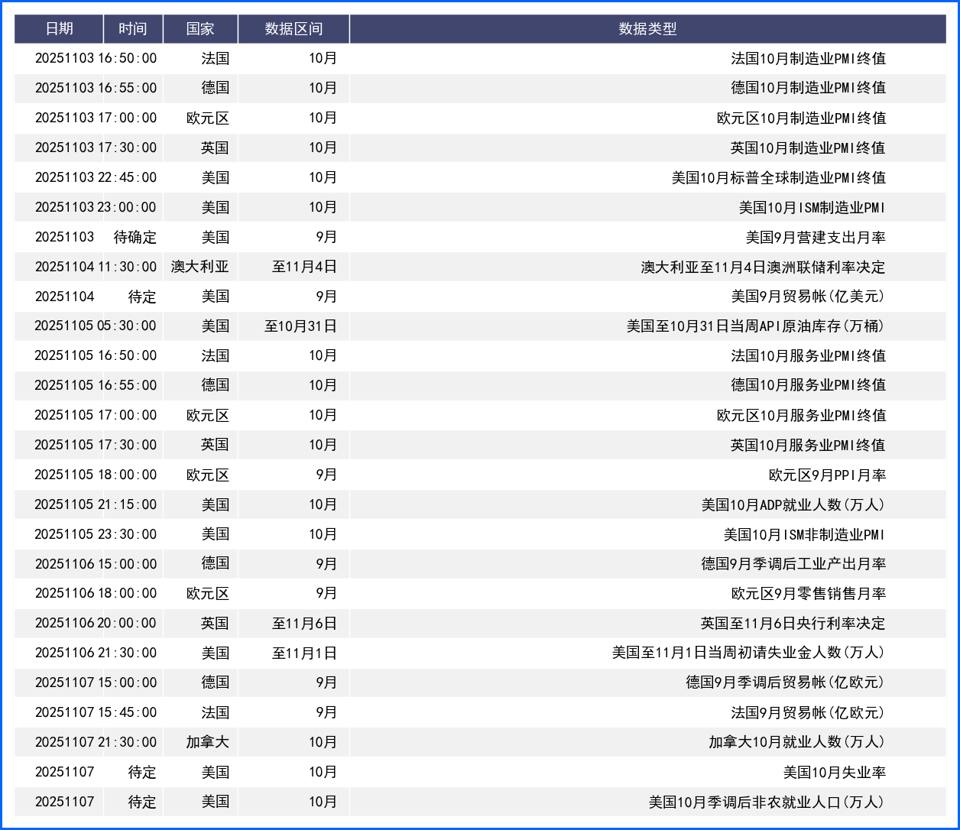960x830 pixels.
Task: Click the 时间 column header
Action: pos(132,29)
